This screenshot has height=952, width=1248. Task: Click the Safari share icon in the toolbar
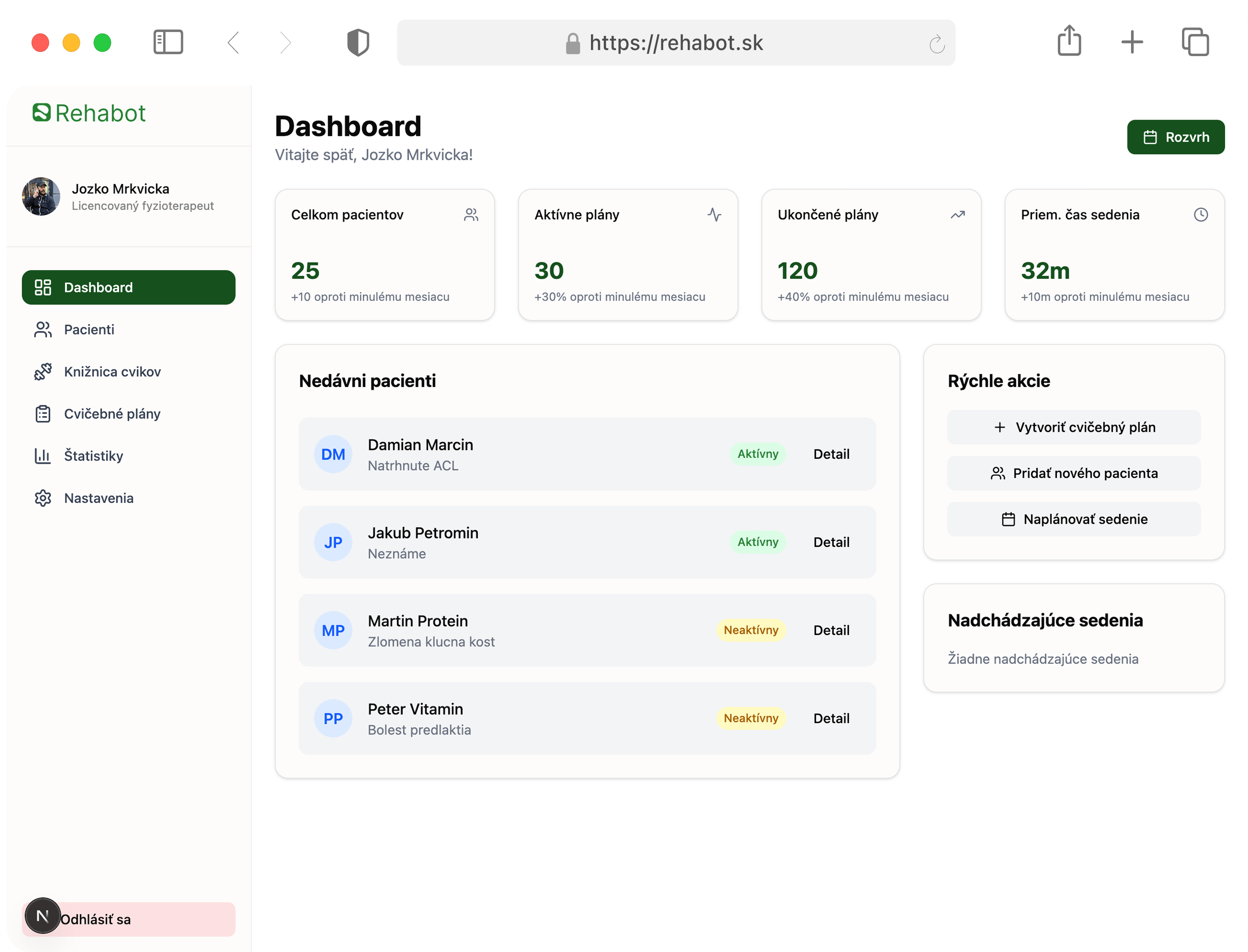1069,42
